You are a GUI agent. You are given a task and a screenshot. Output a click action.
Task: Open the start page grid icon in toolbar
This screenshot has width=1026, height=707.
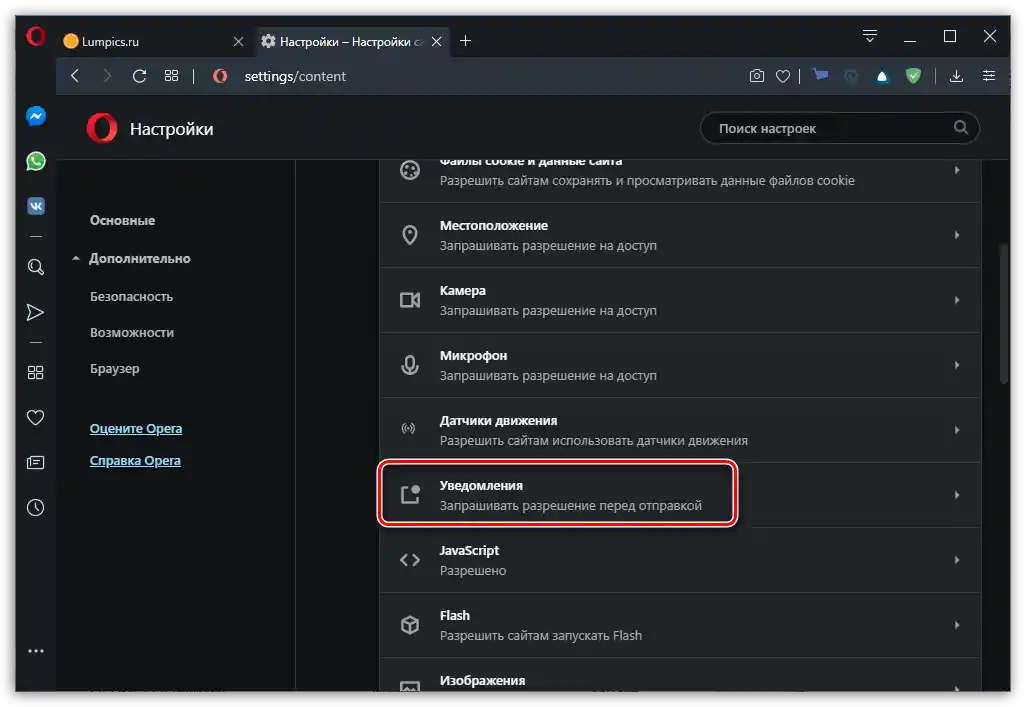[171, 76]
